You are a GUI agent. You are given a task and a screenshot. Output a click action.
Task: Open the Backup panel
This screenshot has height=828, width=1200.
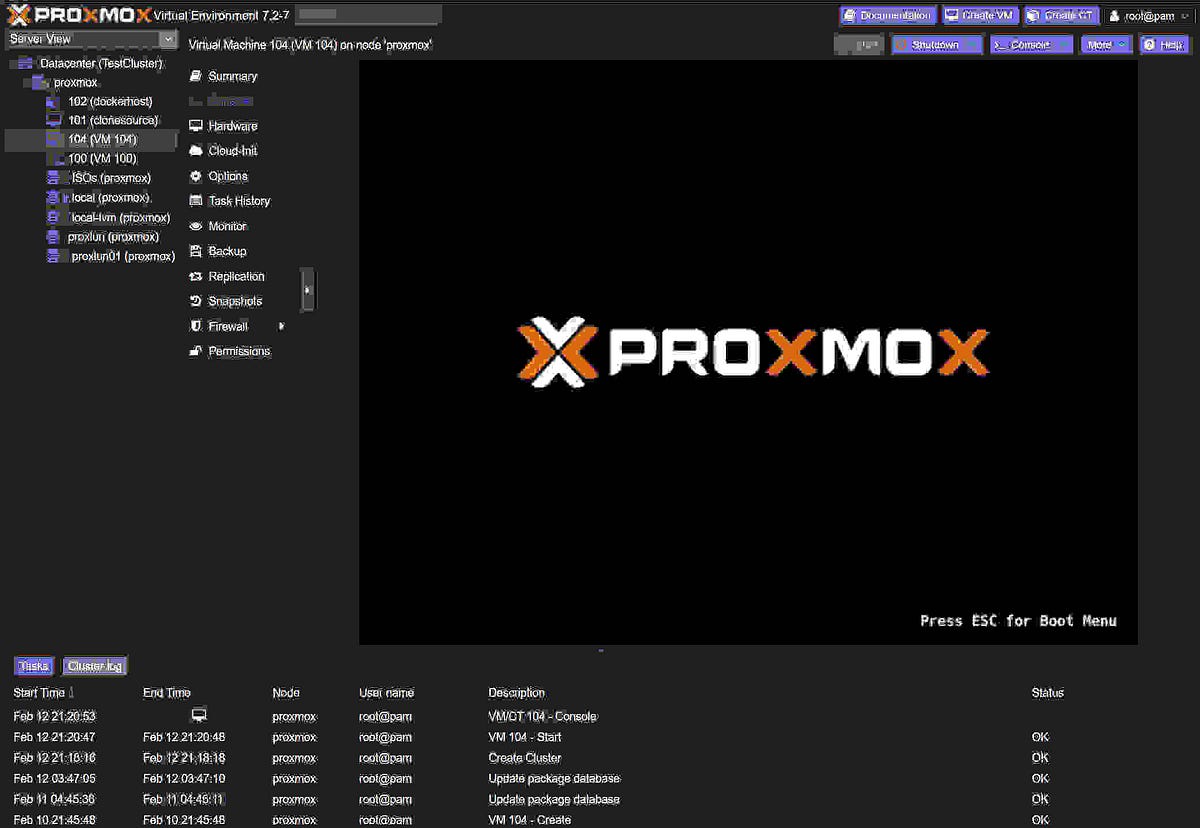(x=226, y=250)
